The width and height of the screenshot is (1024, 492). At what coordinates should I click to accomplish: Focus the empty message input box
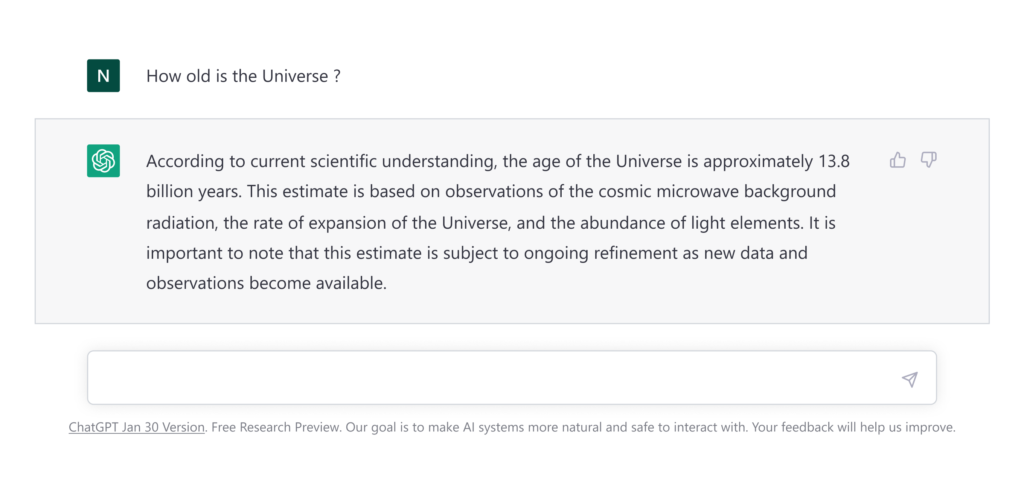click(512, 378)
